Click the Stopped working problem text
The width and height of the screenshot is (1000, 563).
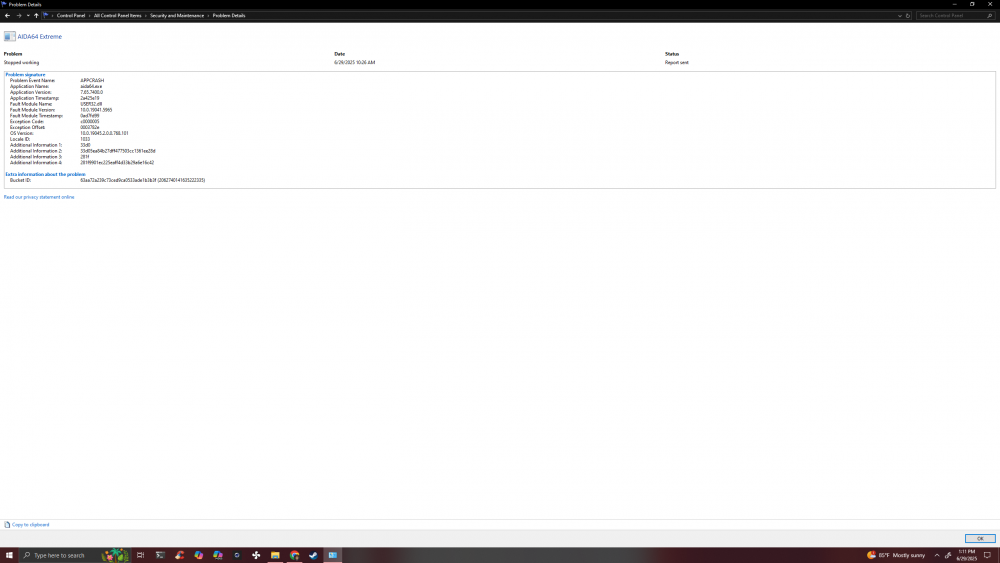[x=21, y=62]
